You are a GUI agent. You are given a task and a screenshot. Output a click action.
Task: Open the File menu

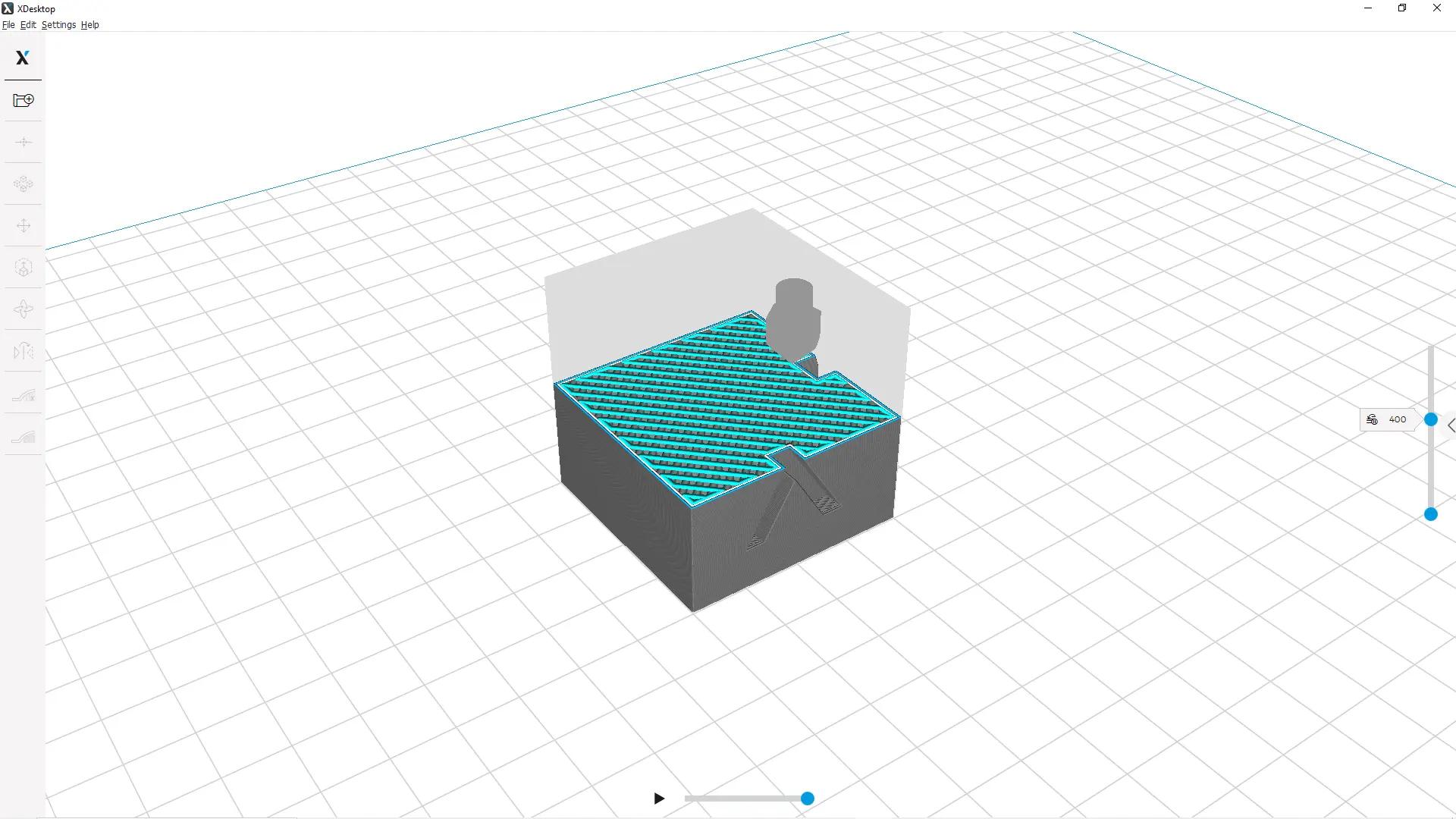point(8,24)
